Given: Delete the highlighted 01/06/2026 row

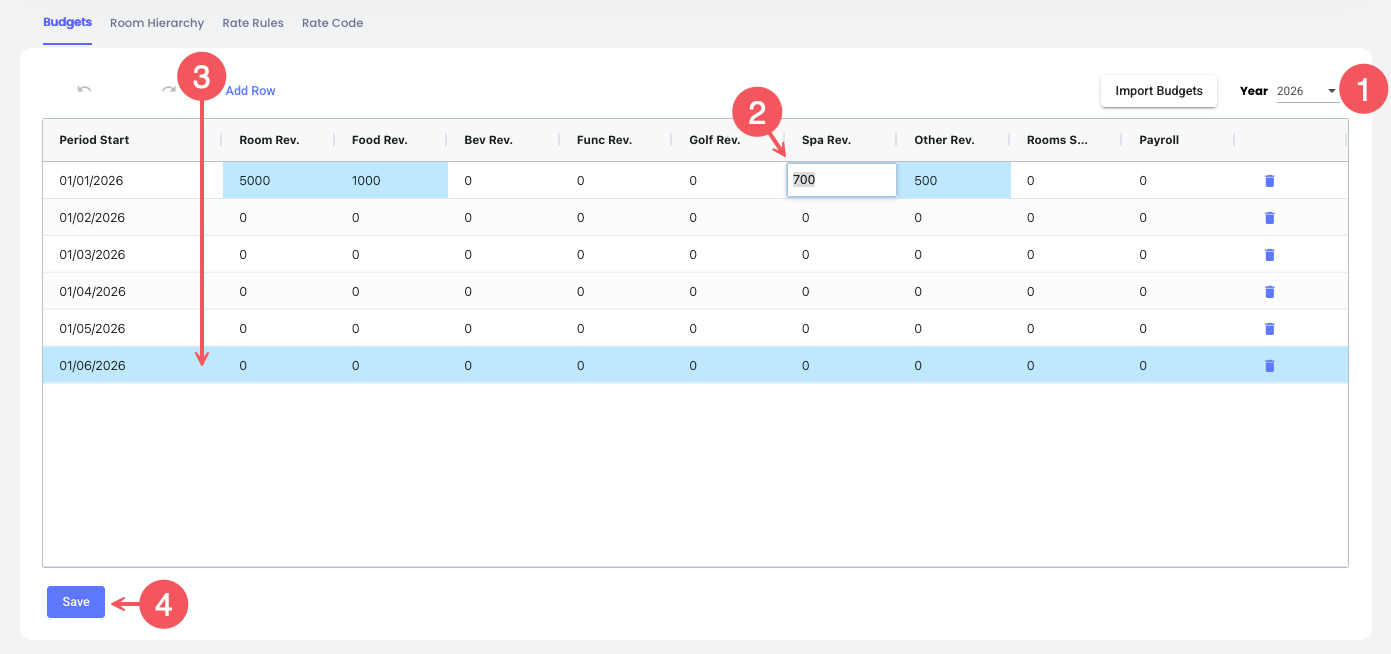Looking at the screenshot, I should (1269, 366).
